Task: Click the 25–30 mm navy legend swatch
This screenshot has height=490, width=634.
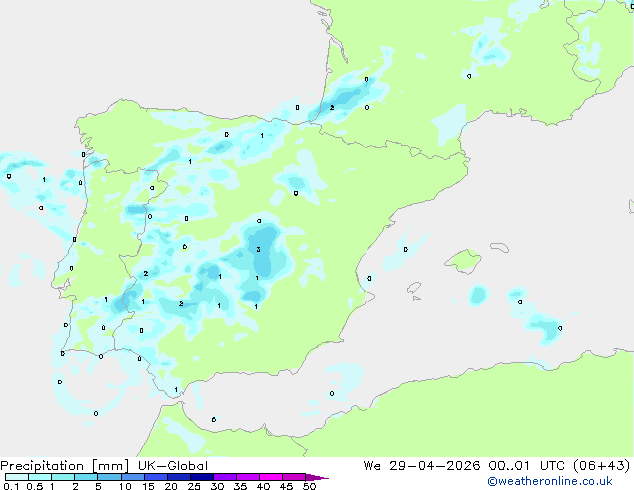Action: (x=201, y=477)
